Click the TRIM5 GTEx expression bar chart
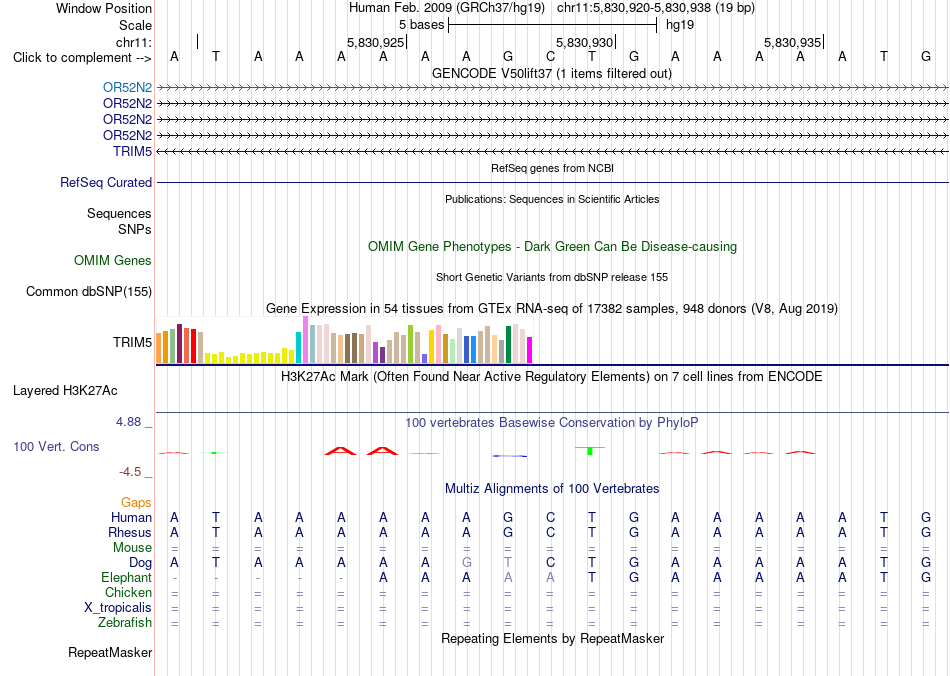This screenshot has width=950, height=676. (344, 340)
